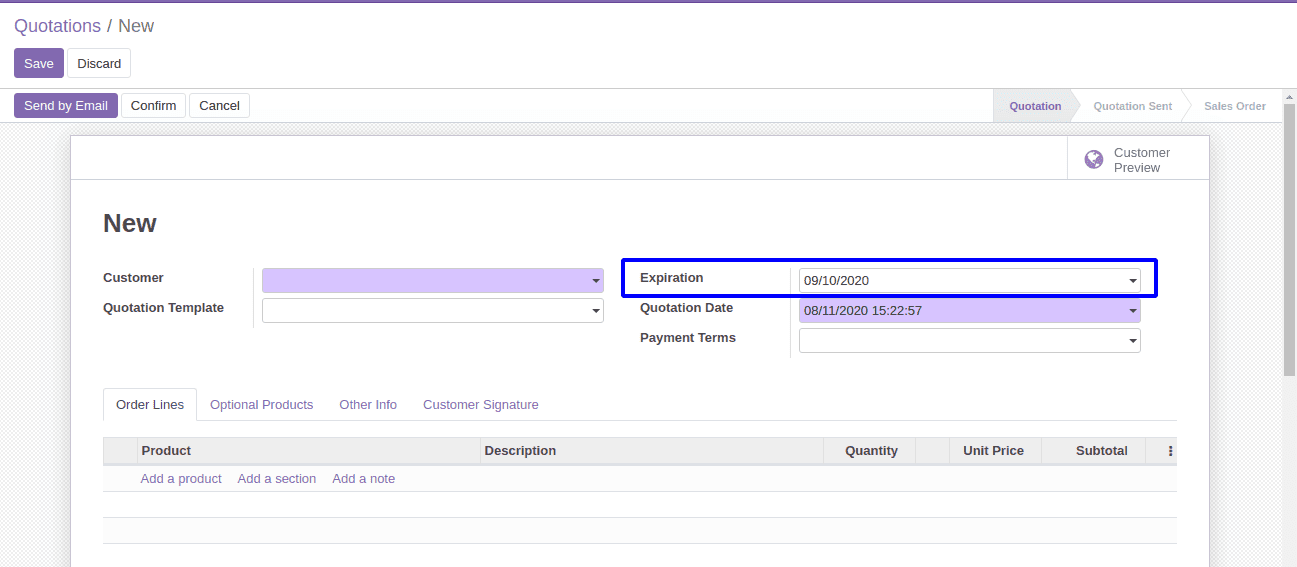
Task: Open the Quotation Date picker arrow
Action: click(x=1133, y=311)
